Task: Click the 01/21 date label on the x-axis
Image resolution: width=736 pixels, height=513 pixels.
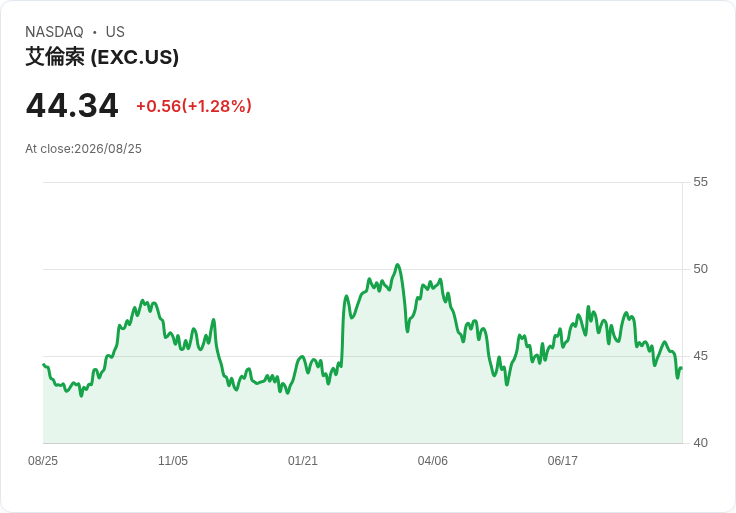Action: 303,461
